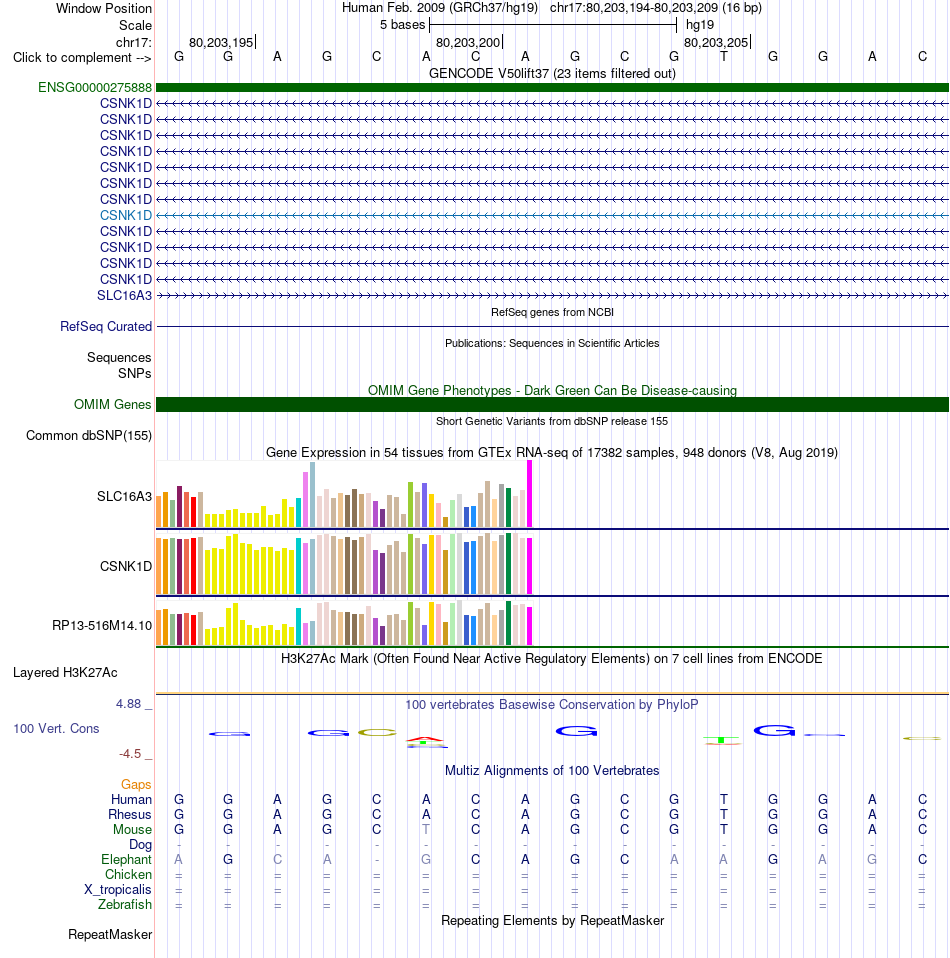This screenshot has width=950, height=958.
Task: Click the Window Position label
Action: coord(104,9)
